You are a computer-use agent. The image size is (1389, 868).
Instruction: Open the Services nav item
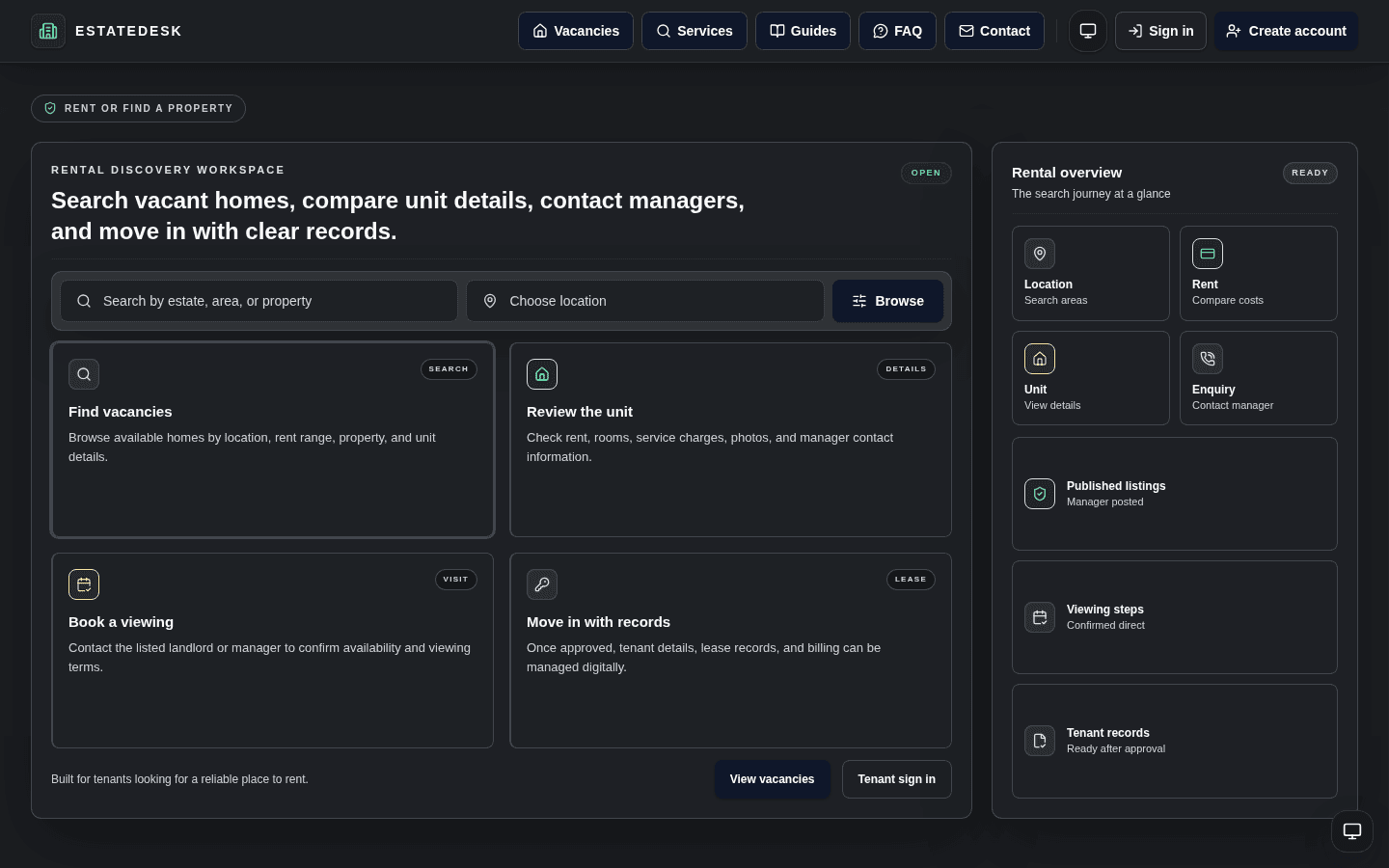(694, 31)
